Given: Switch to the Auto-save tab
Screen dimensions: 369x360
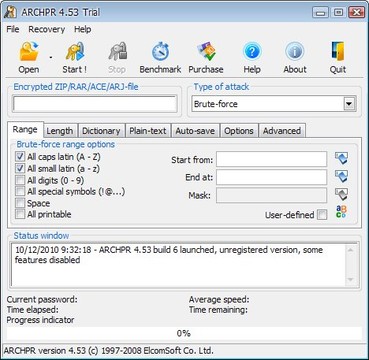Looking at the screenshot, I should [195, 131].
